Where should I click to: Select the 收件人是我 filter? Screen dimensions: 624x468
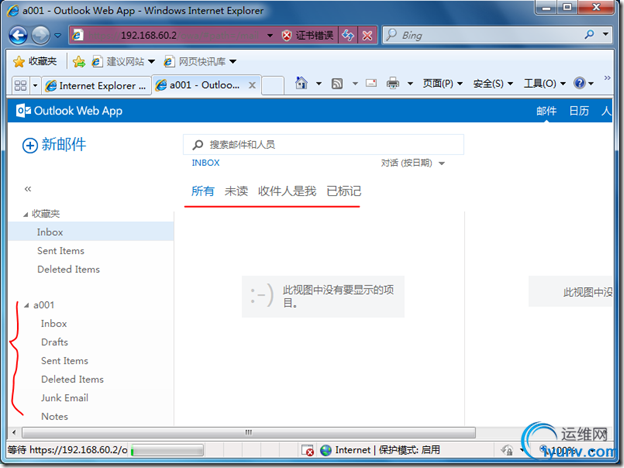tap(287, 191)
